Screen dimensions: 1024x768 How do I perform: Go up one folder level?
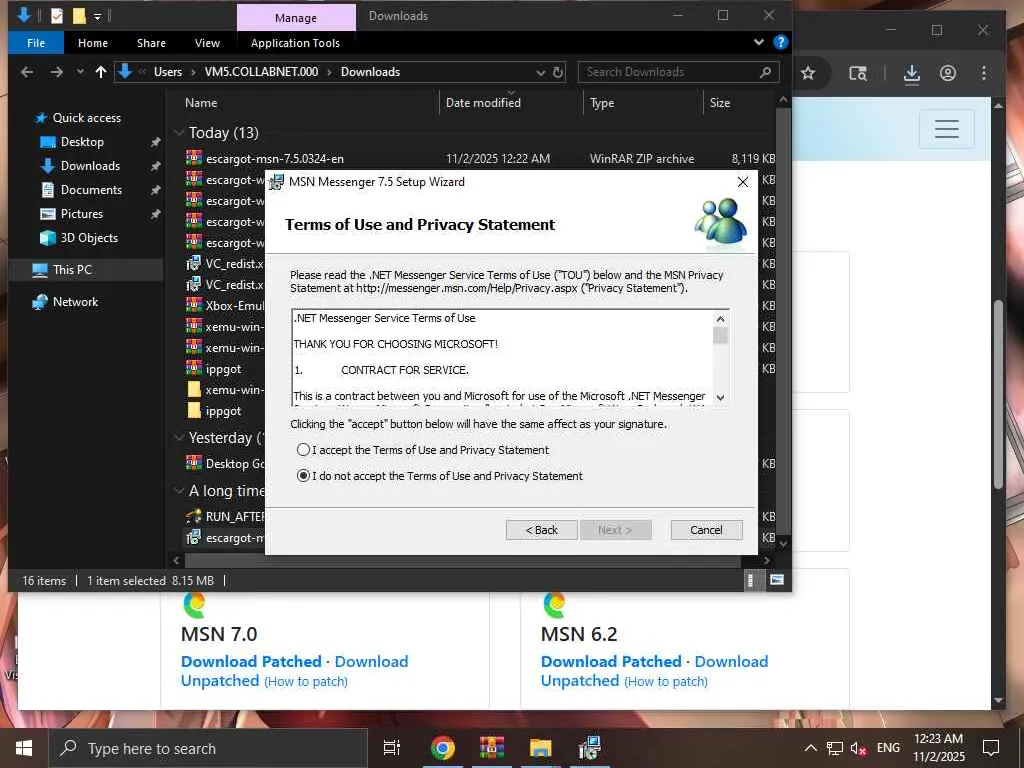click(x=101, y=72)
